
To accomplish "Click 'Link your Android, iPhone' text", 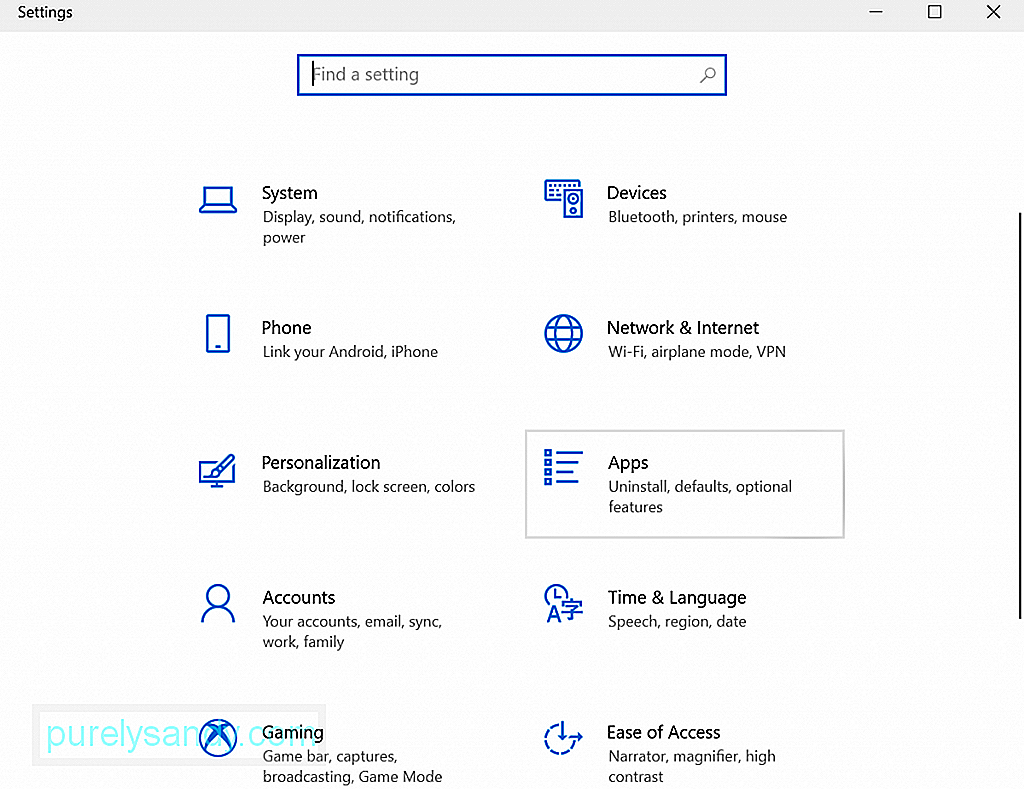I will [350, 352].
